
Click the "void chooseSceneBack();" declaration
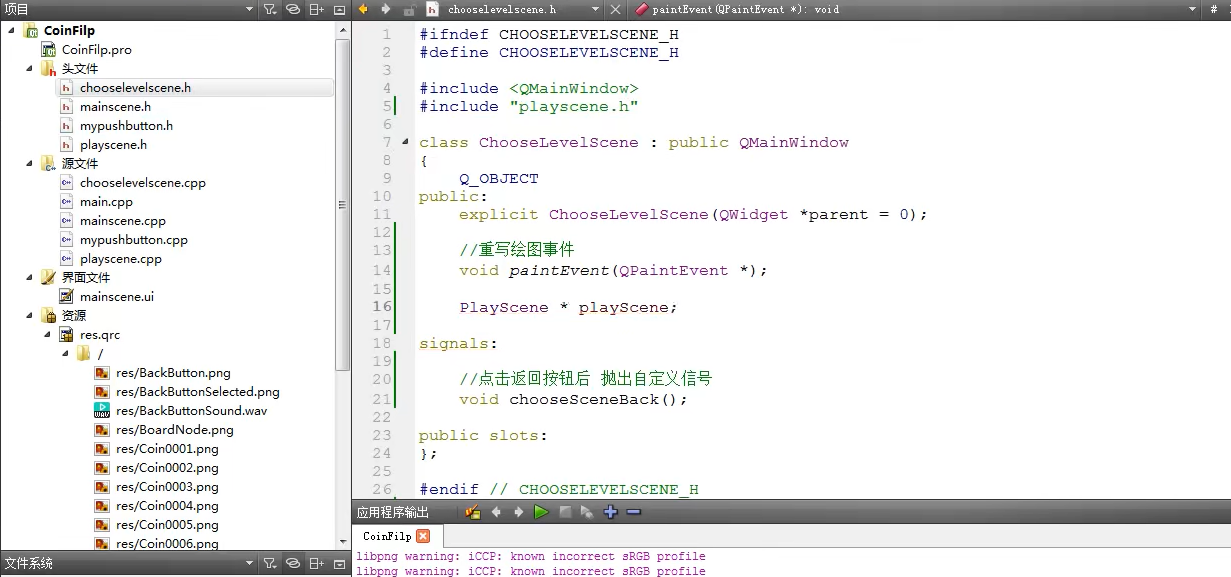575,399
